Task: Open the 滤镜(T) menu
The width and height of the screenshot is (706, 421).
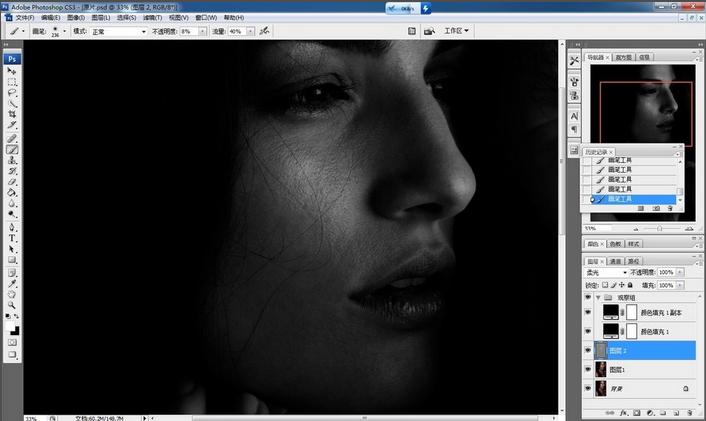Action: click(x=152, y=18)
